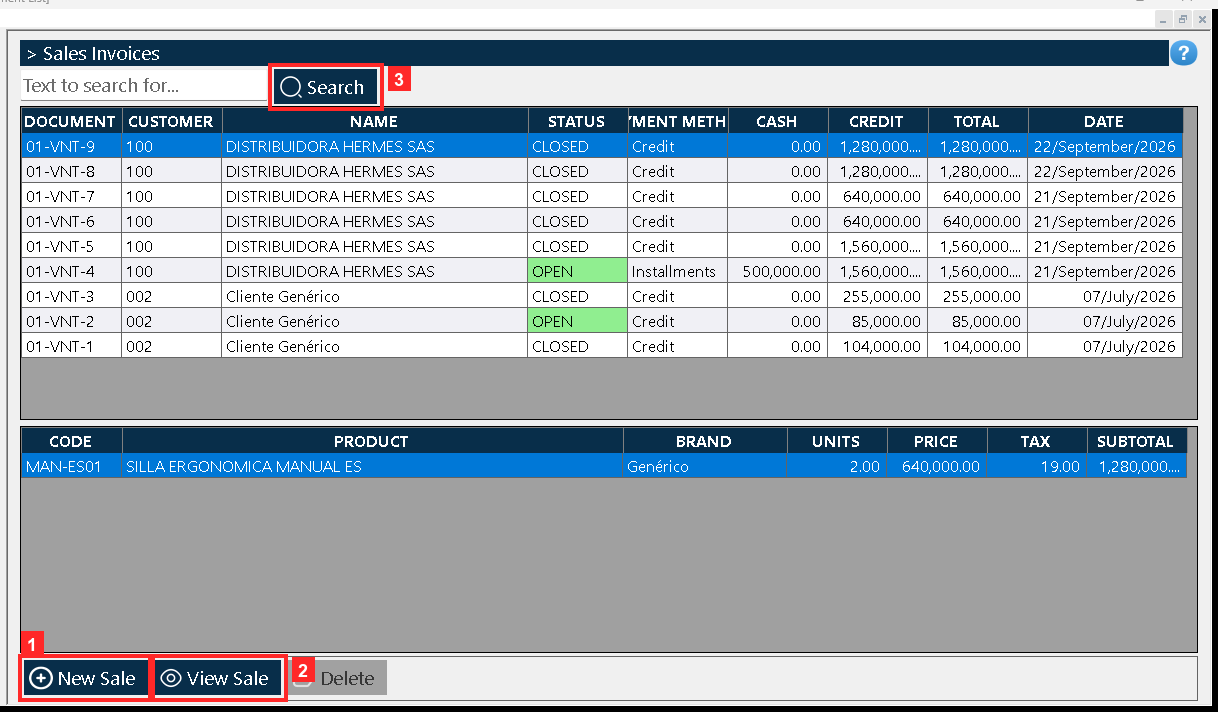Click the Search button
The width and height of the screenshot is (1218, 712).
click(325, 87)
